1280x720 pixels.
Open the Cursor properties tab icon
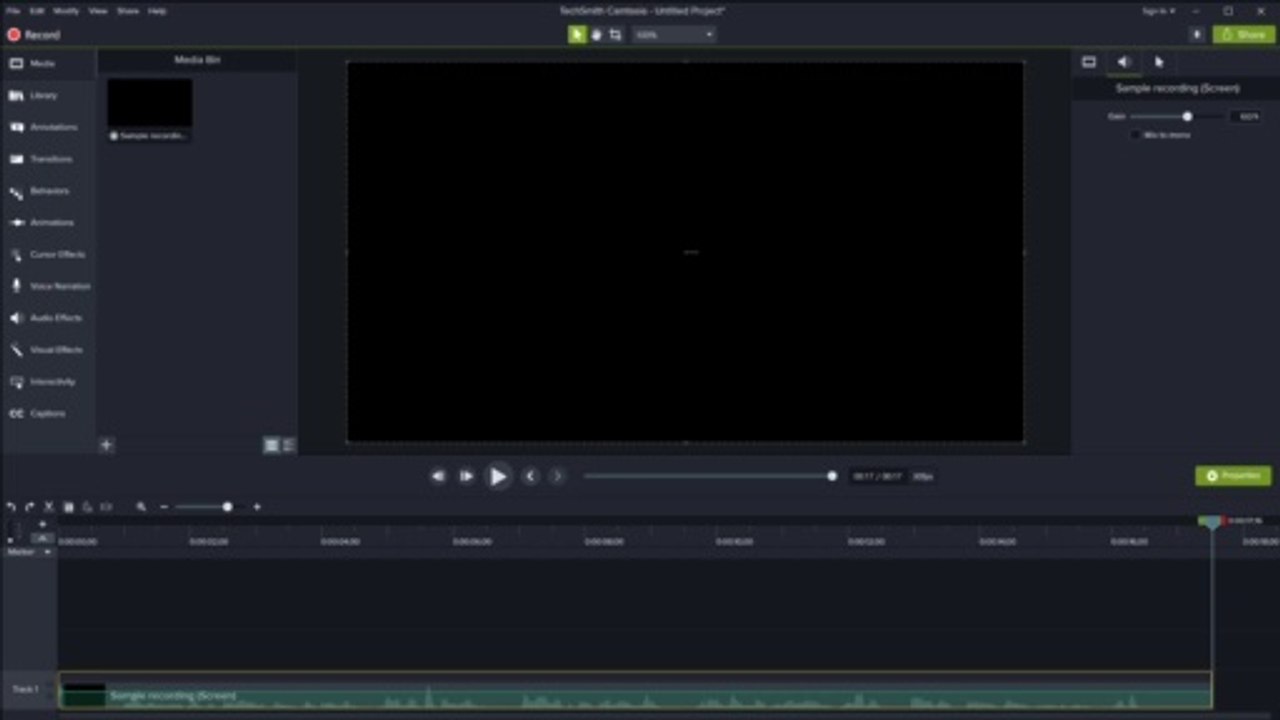click(1159, 62)
